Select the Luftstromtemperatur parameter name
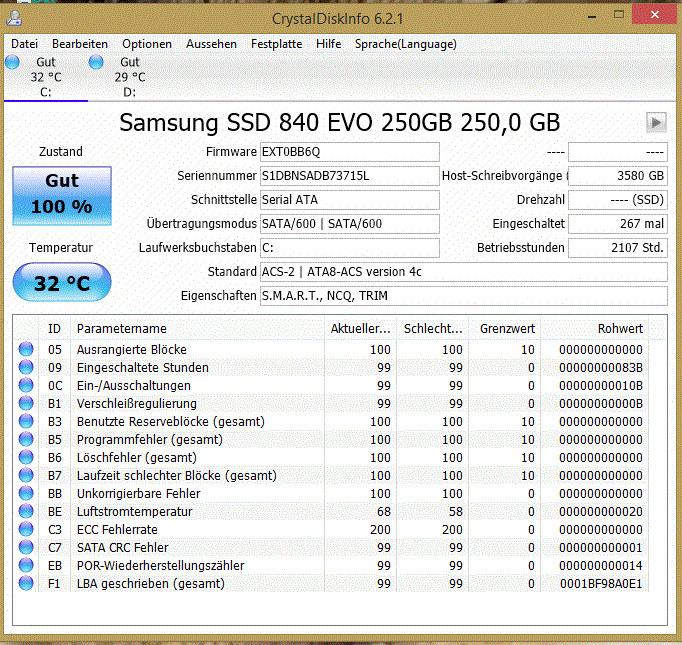This screenshot has width=682, height=645. click(x=134, y=512)
